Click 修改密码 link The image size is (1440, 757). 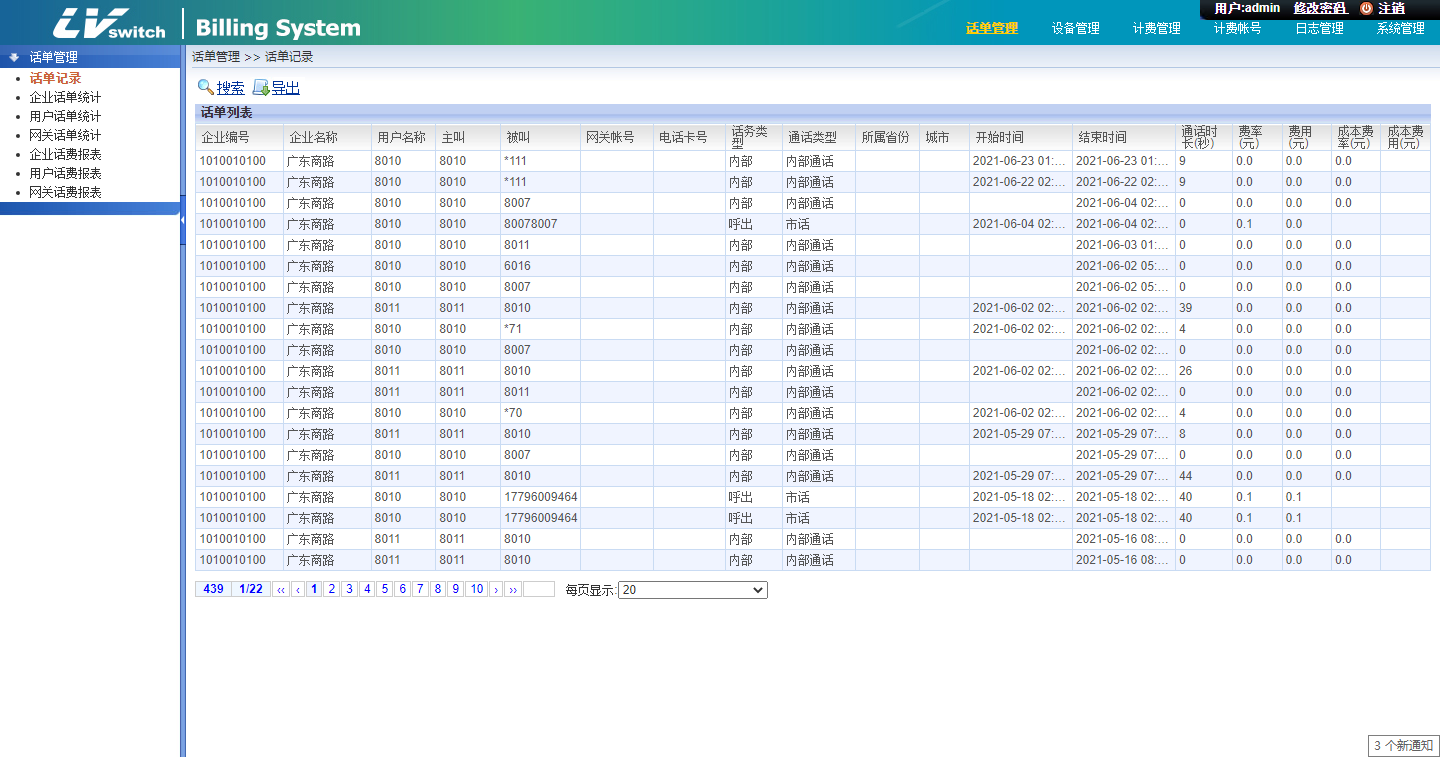(1320, 8)
